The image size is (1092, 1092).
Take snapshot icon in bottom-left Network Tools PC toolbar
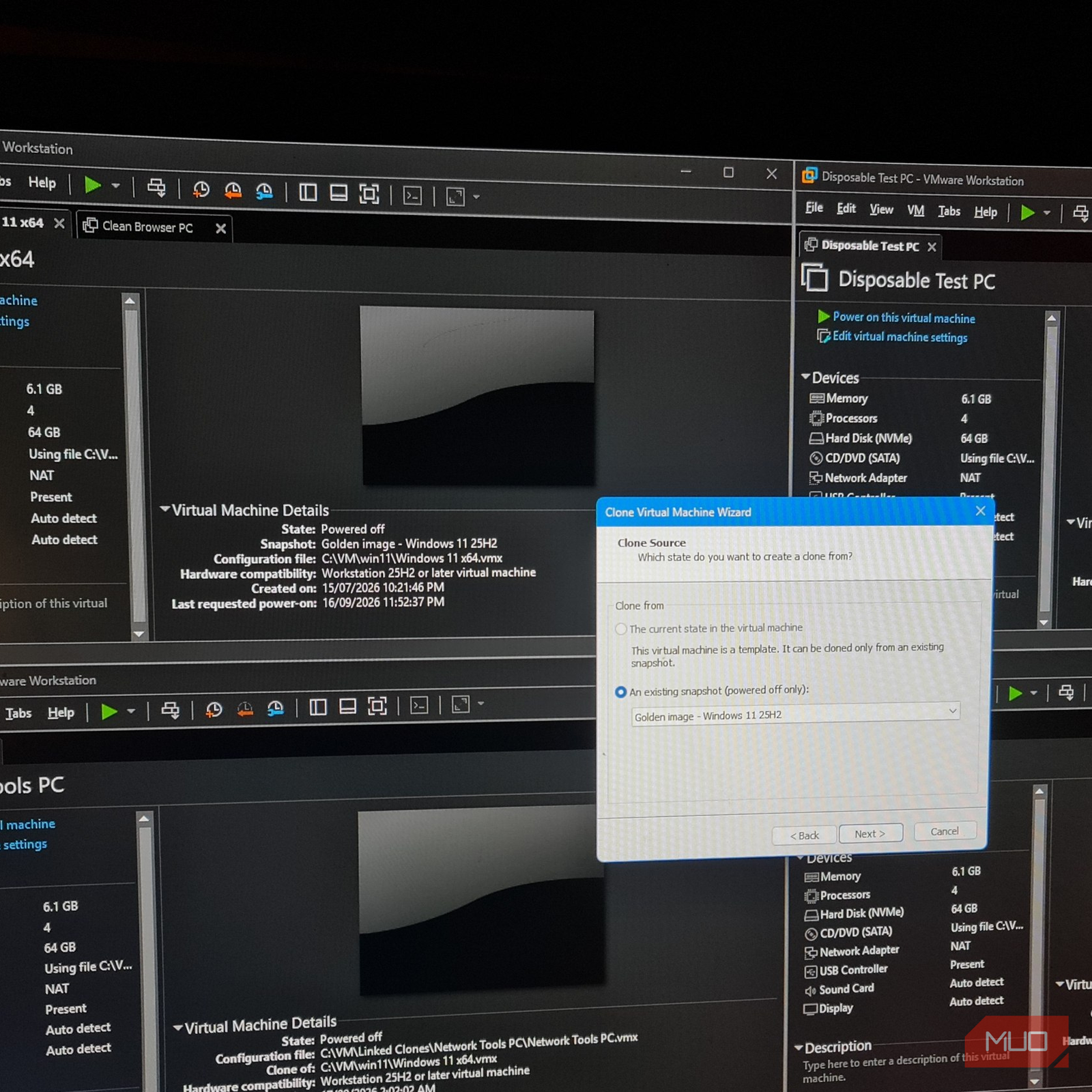214,710
